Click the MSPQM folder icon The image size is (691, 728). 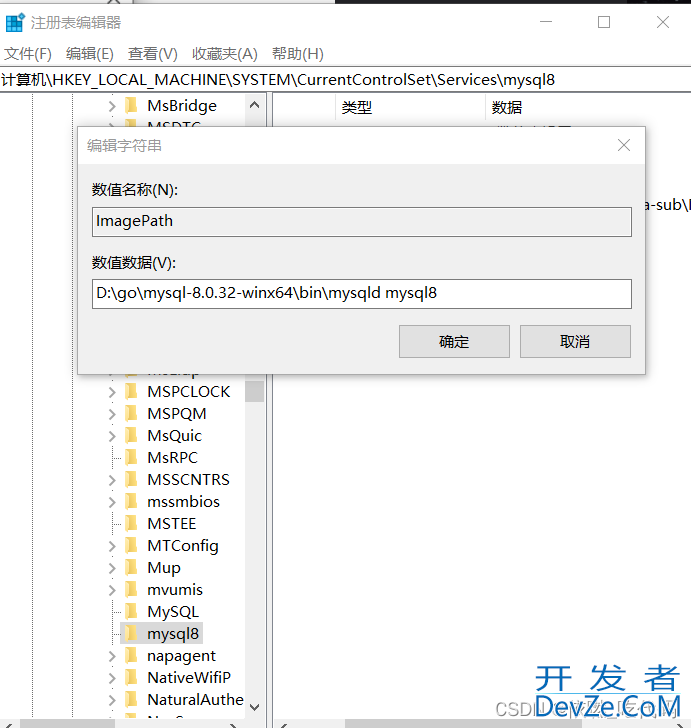click(131, 413)
